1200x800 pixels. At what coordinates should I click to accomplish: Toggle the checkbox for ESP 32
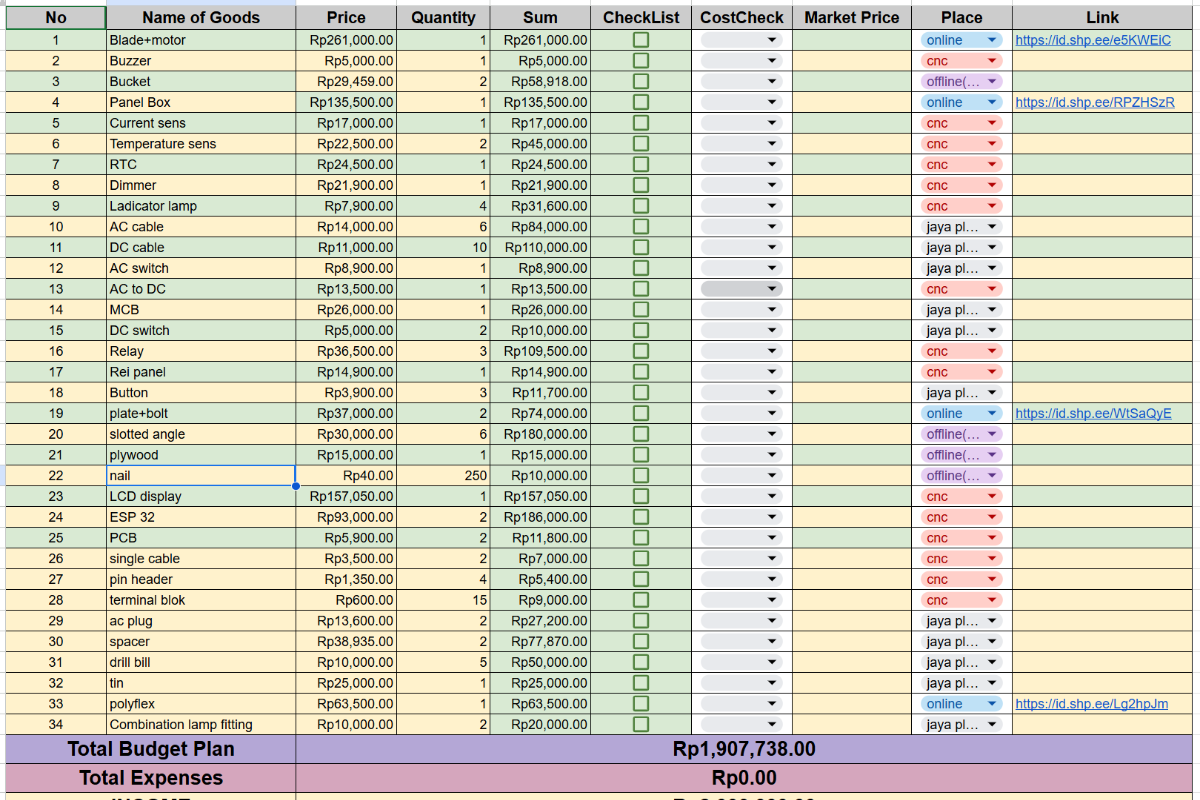point(641,517)
